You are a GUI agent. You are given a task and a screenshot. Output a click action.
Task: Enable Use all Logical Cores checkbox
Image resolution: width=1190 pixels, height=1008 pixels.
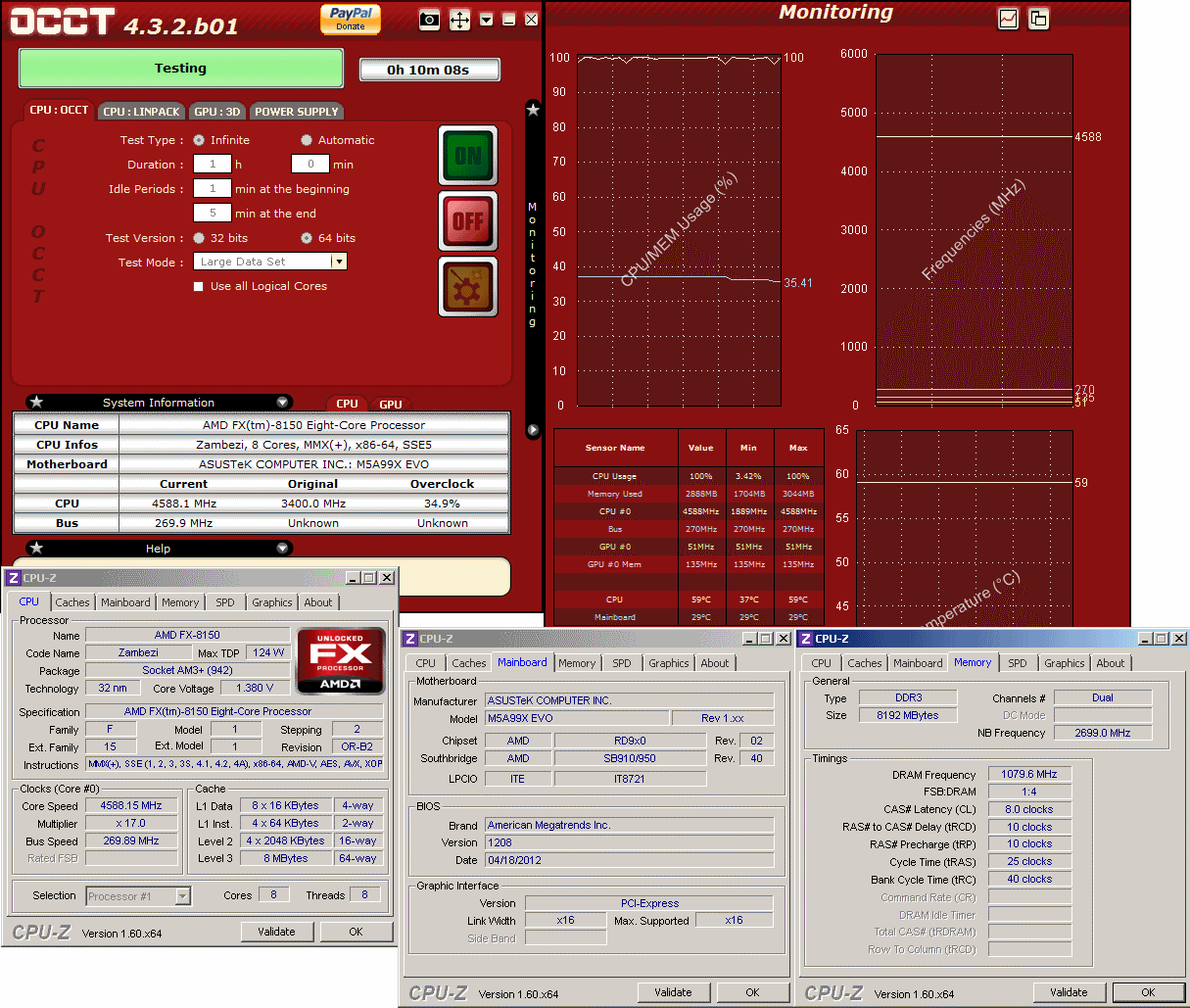[x=199, y=287]
